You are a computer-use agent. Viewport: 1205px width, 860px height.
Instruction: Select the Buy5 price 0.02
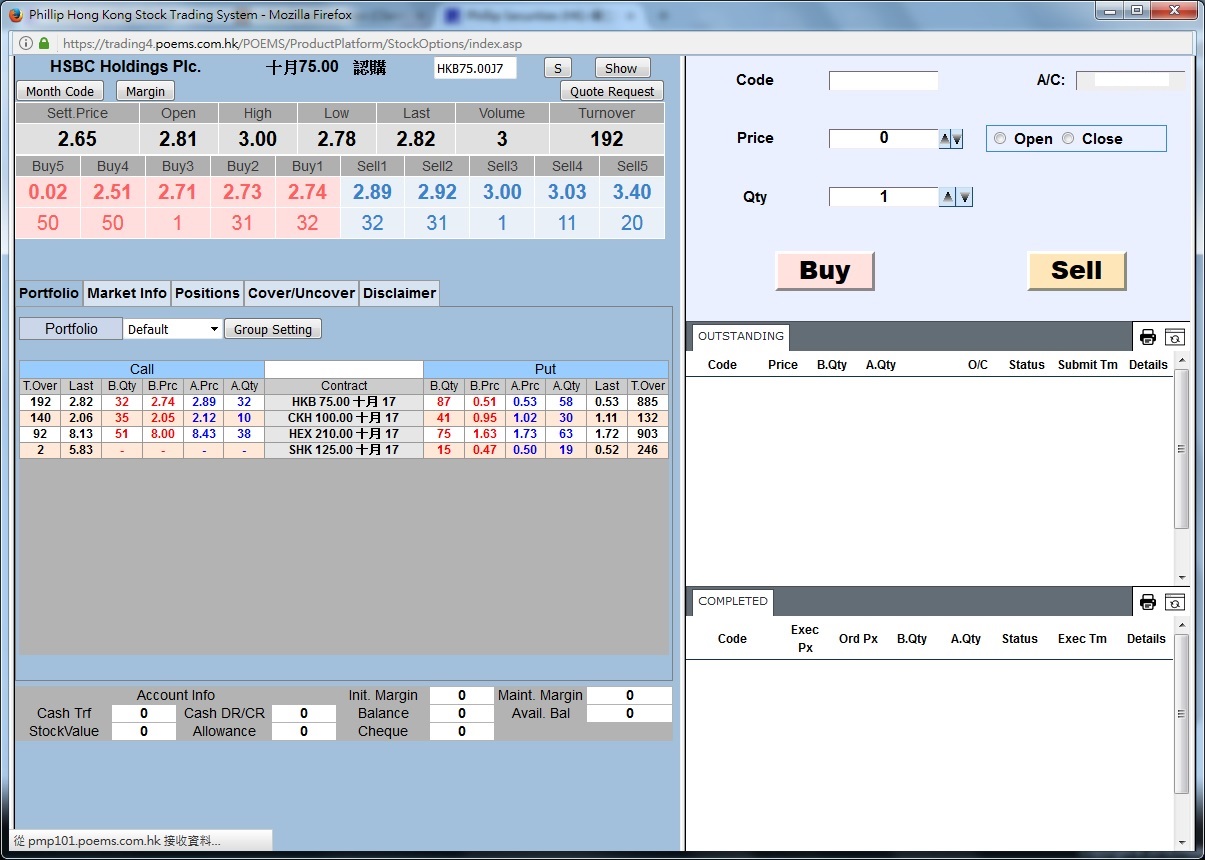pos(48,192)
